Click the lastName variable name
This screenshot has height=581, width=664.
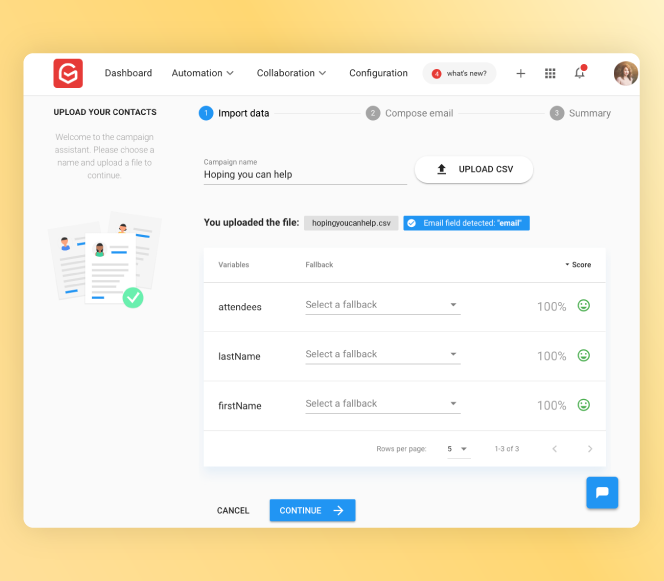point(239,357)
